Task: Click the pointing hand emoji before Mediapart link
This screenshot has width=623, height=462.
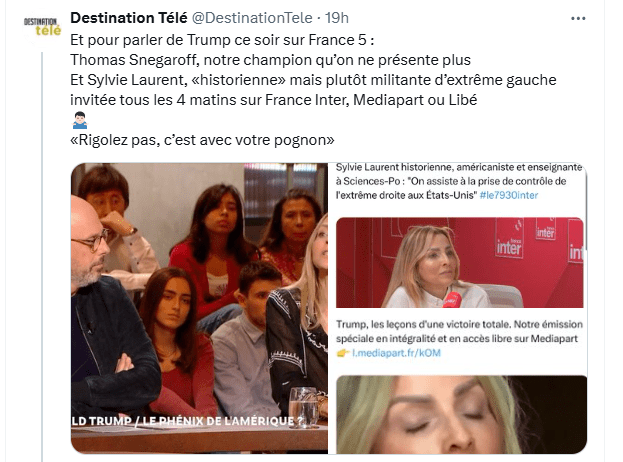Action: pos(343,353)
